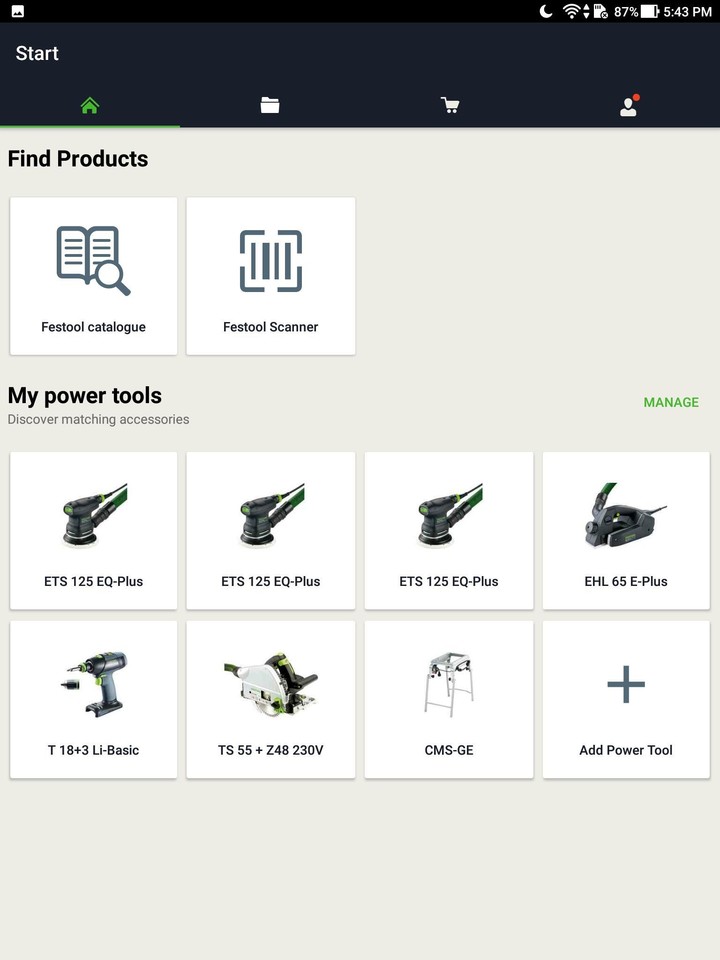Tap the image notification icon in status bar

[x=18, y=11]
